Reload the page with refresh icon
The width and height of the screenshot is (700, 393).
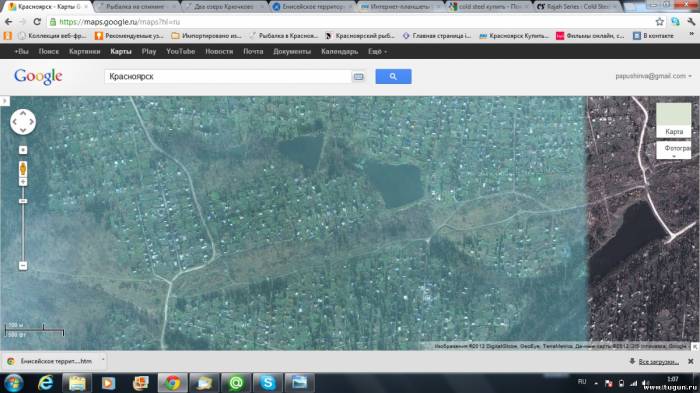pyautogui.click(x=37, y=21)
